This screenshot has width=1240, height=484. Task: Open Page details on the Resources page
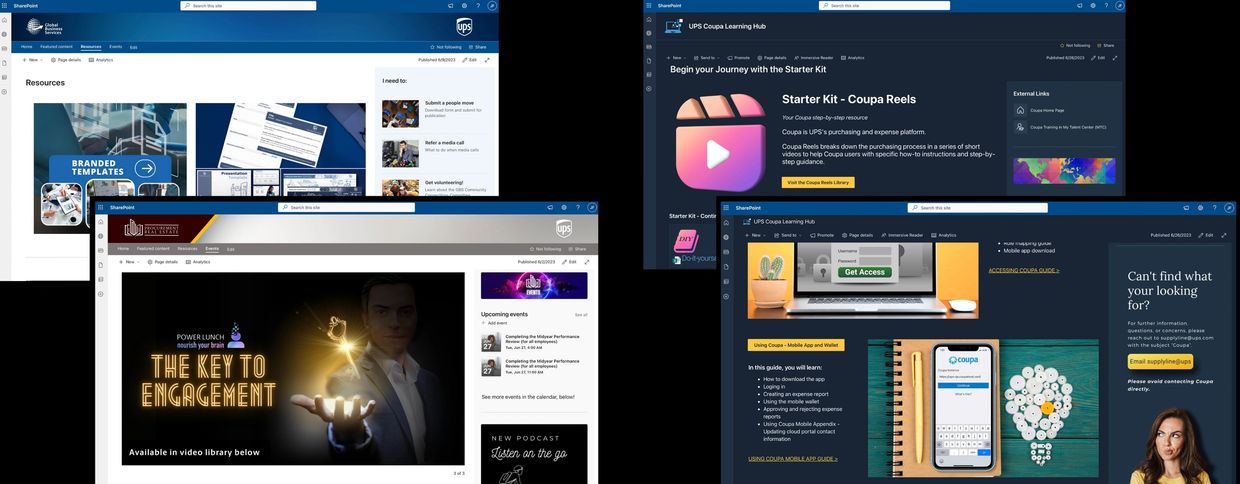click(x=66, y=60)
